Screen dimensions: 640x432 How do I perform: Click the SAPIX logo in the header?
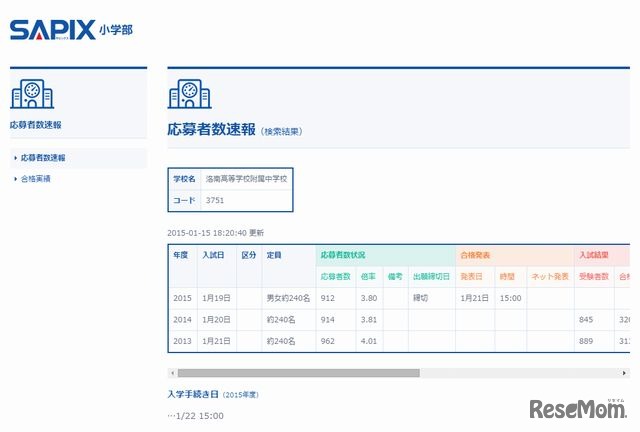click(52, 29)
